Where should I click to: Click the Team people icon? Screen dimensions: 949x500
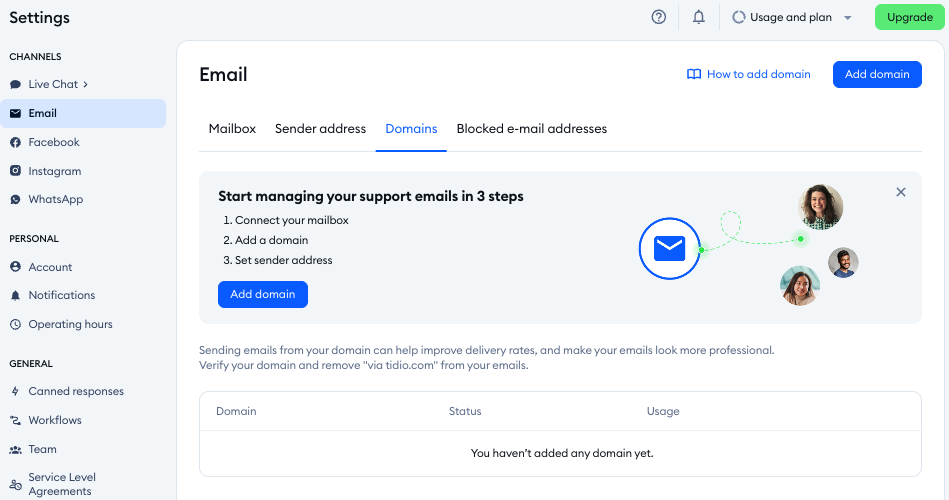(x=15, y=449)
